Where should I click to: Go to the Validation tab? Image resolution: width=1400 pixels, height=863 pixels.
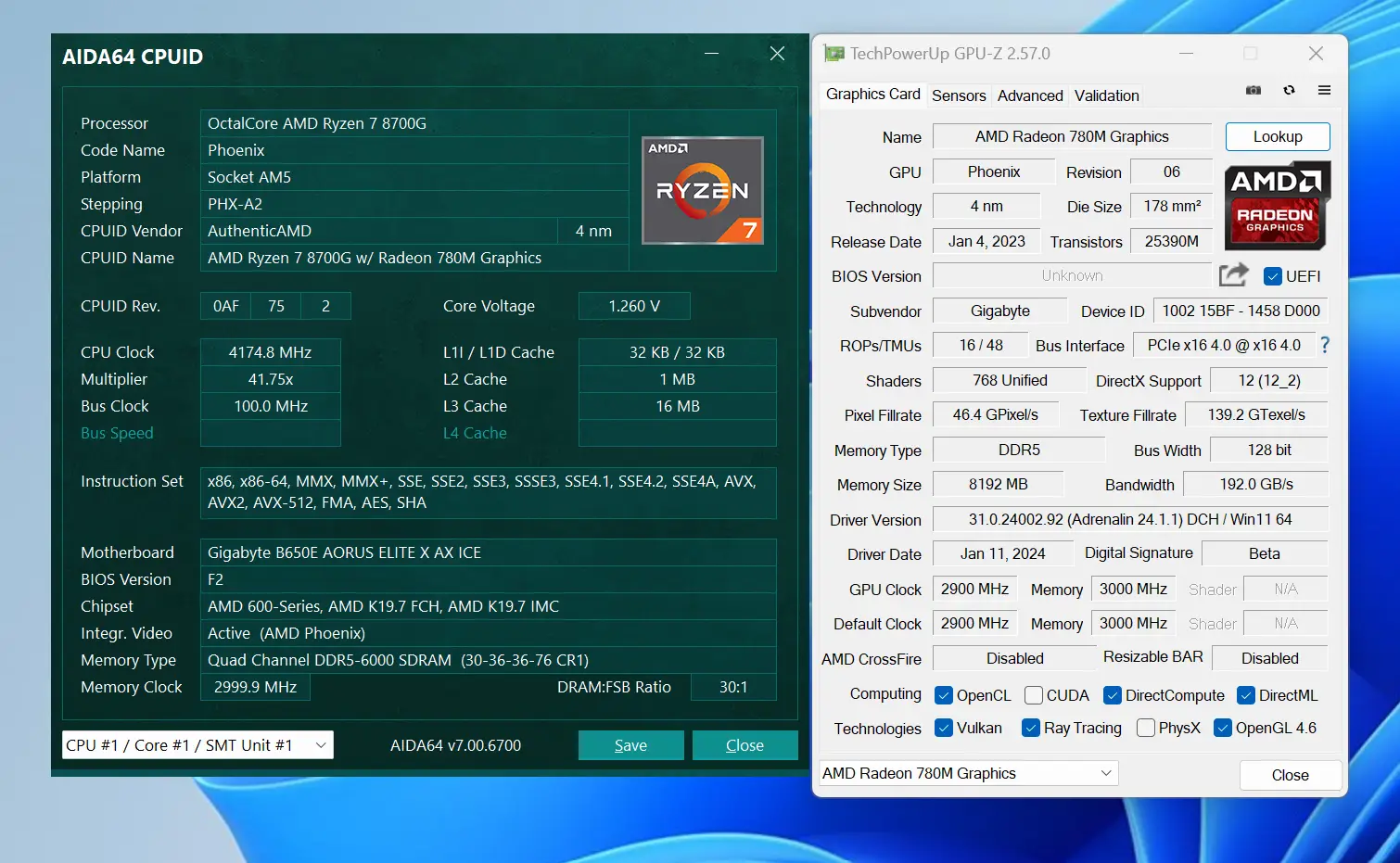pyautogui.click(x=1106, y=95)
